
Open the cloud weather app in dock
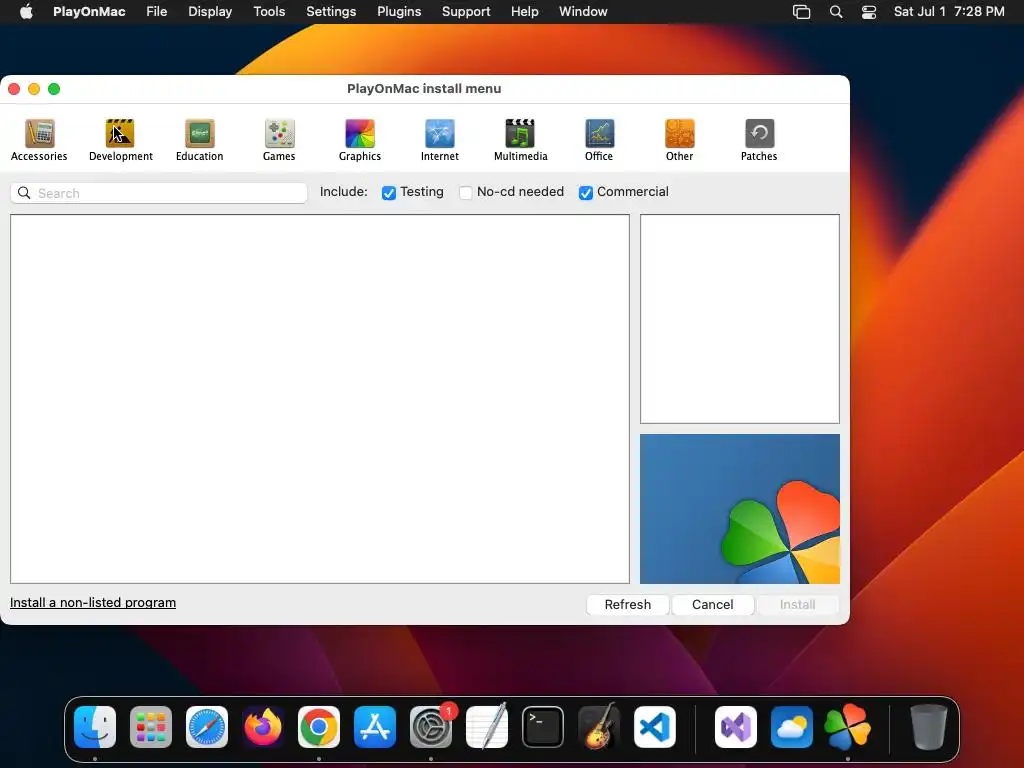[792, 727]
